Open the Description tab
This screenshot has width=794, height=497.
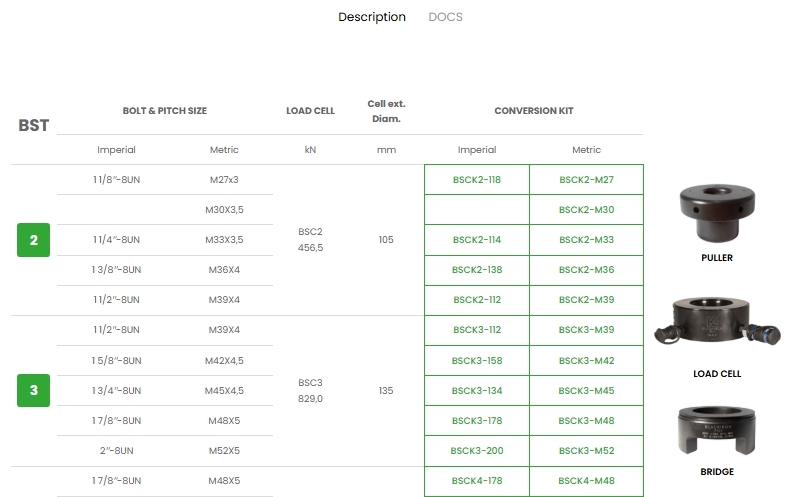tap(372, 17)
